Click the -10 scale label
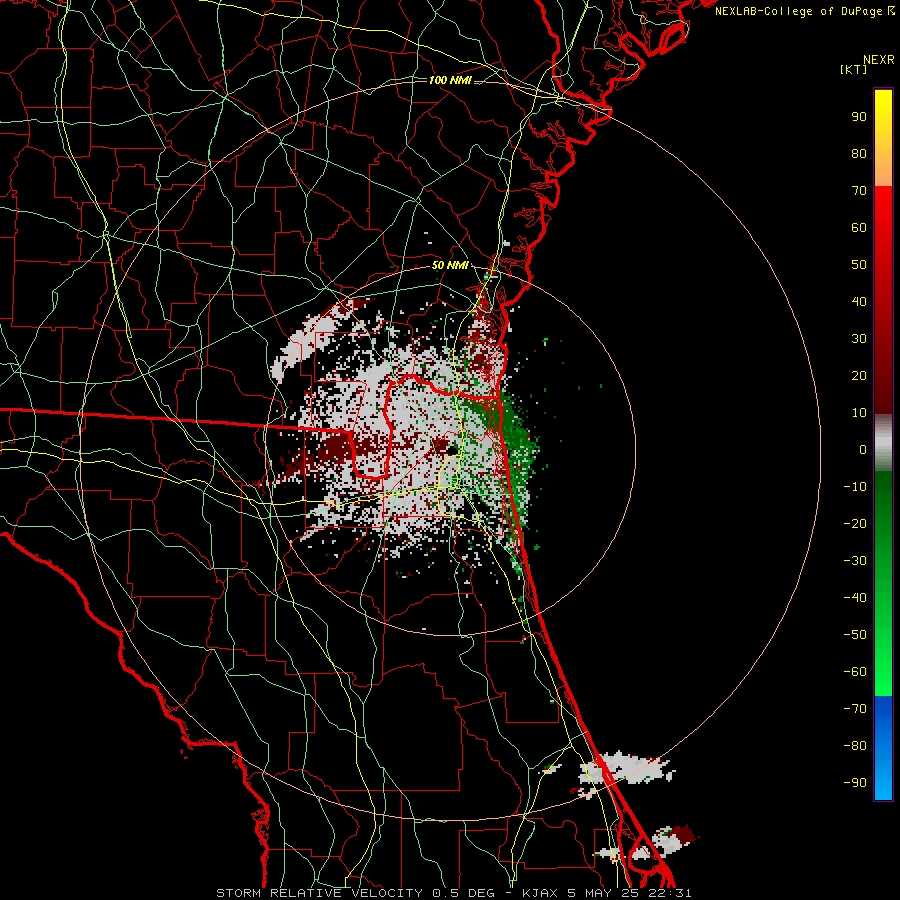Viewport: 900px width, 900px height. [855, 487]
